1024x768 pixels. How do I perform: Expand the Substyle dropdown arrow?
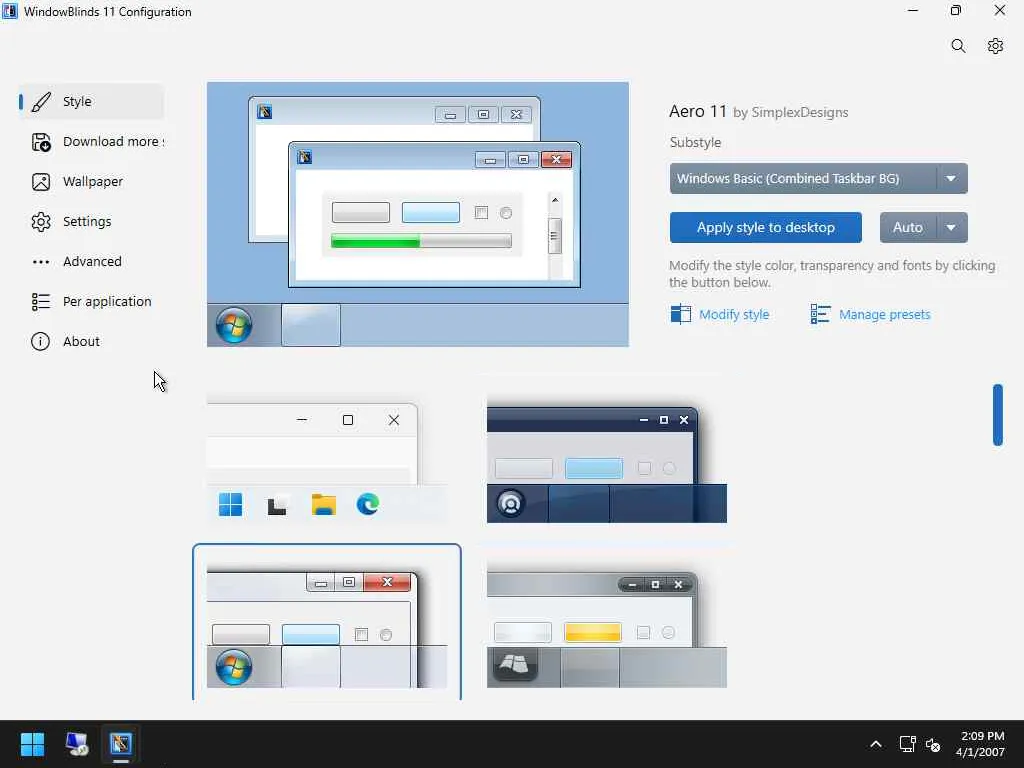point(952,178)
